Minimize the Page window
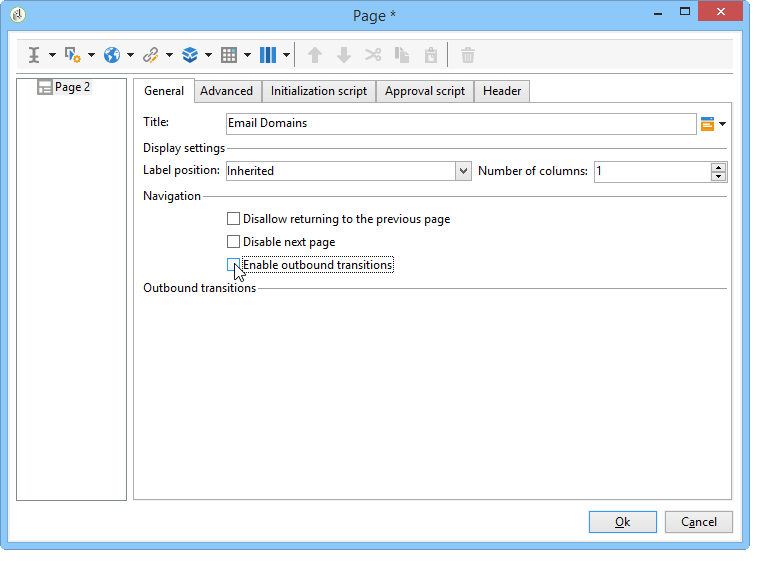Screen dimensions: 757x561 658,12
